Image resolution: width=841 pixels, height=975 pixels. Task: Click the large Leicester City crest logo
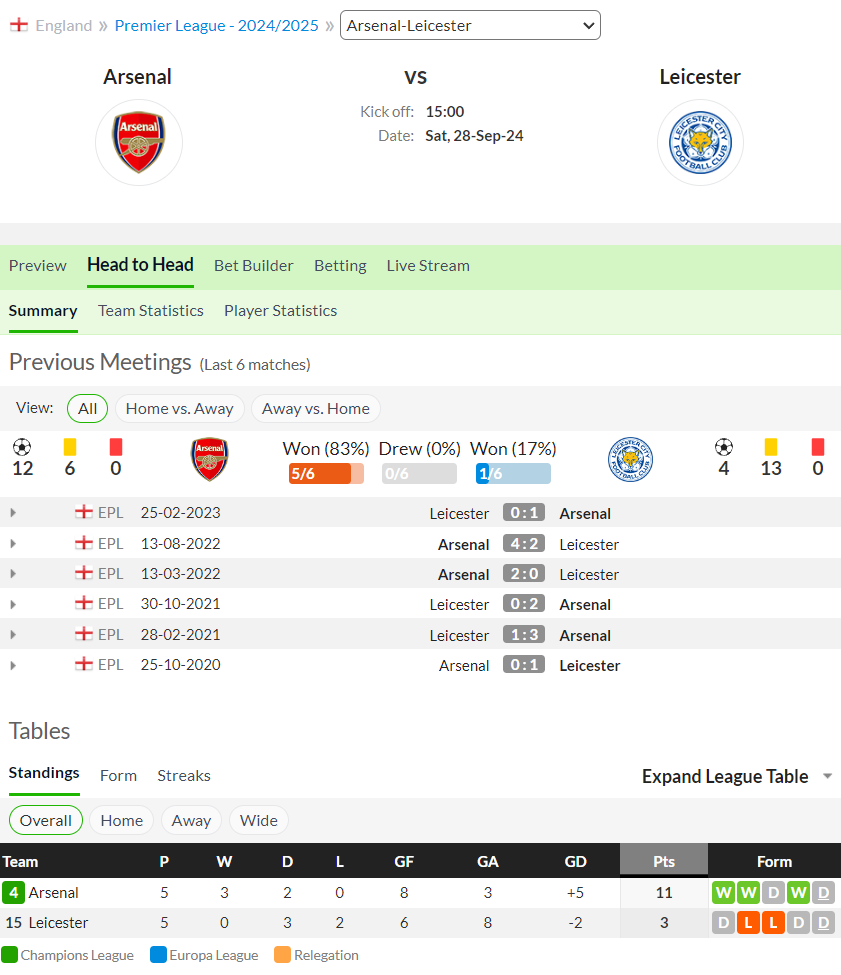(700, 142)
